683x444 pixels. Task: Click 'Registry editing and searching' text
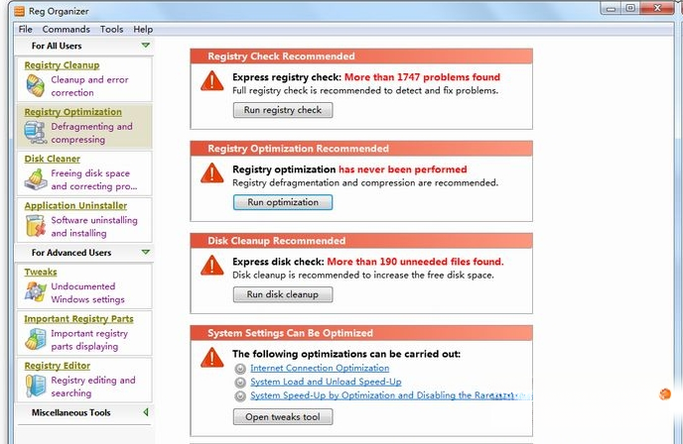coord(93,386)
